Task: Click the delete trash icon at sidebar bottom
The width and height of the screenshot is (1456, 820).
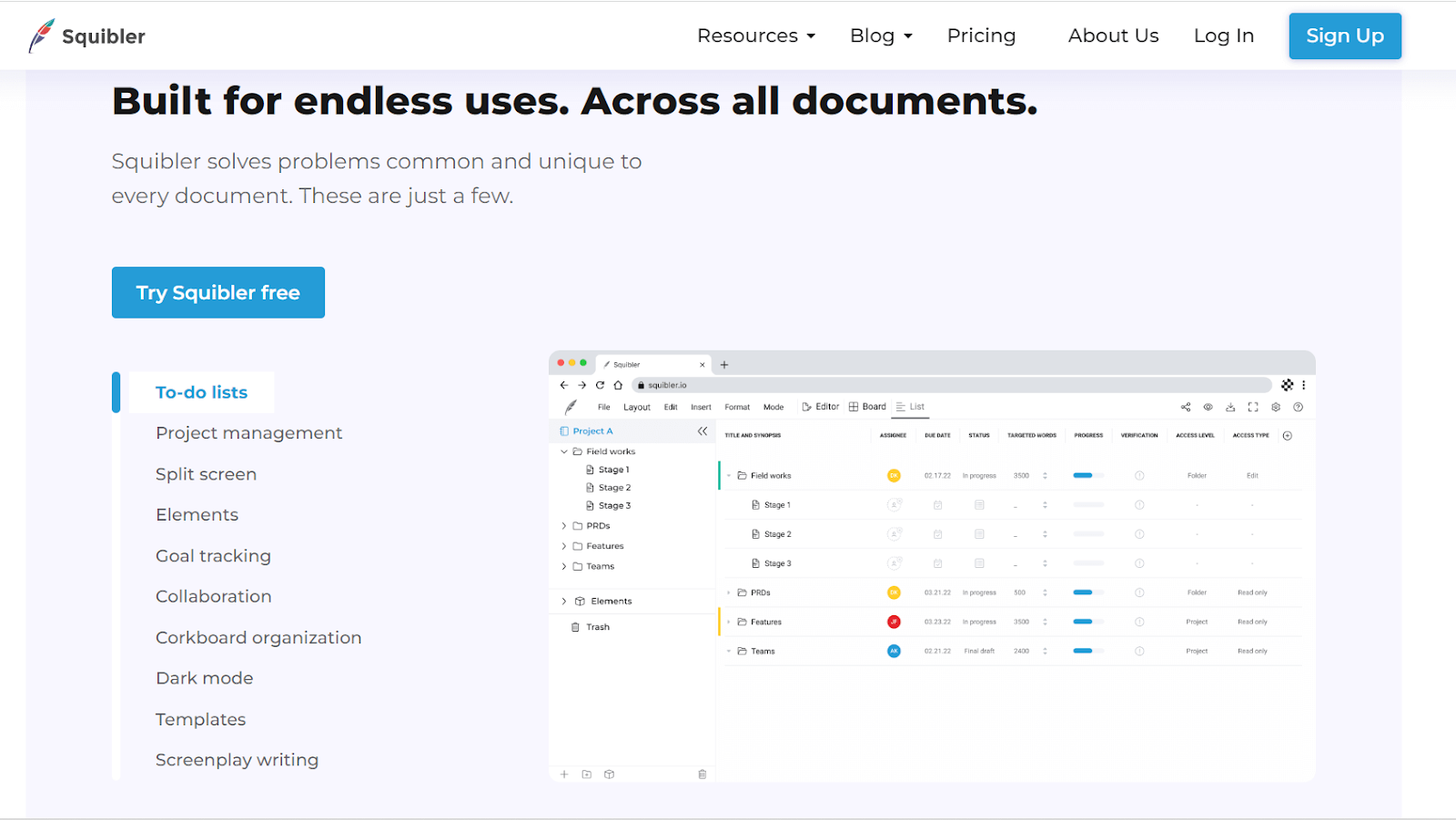Action: tap(703, 774)
